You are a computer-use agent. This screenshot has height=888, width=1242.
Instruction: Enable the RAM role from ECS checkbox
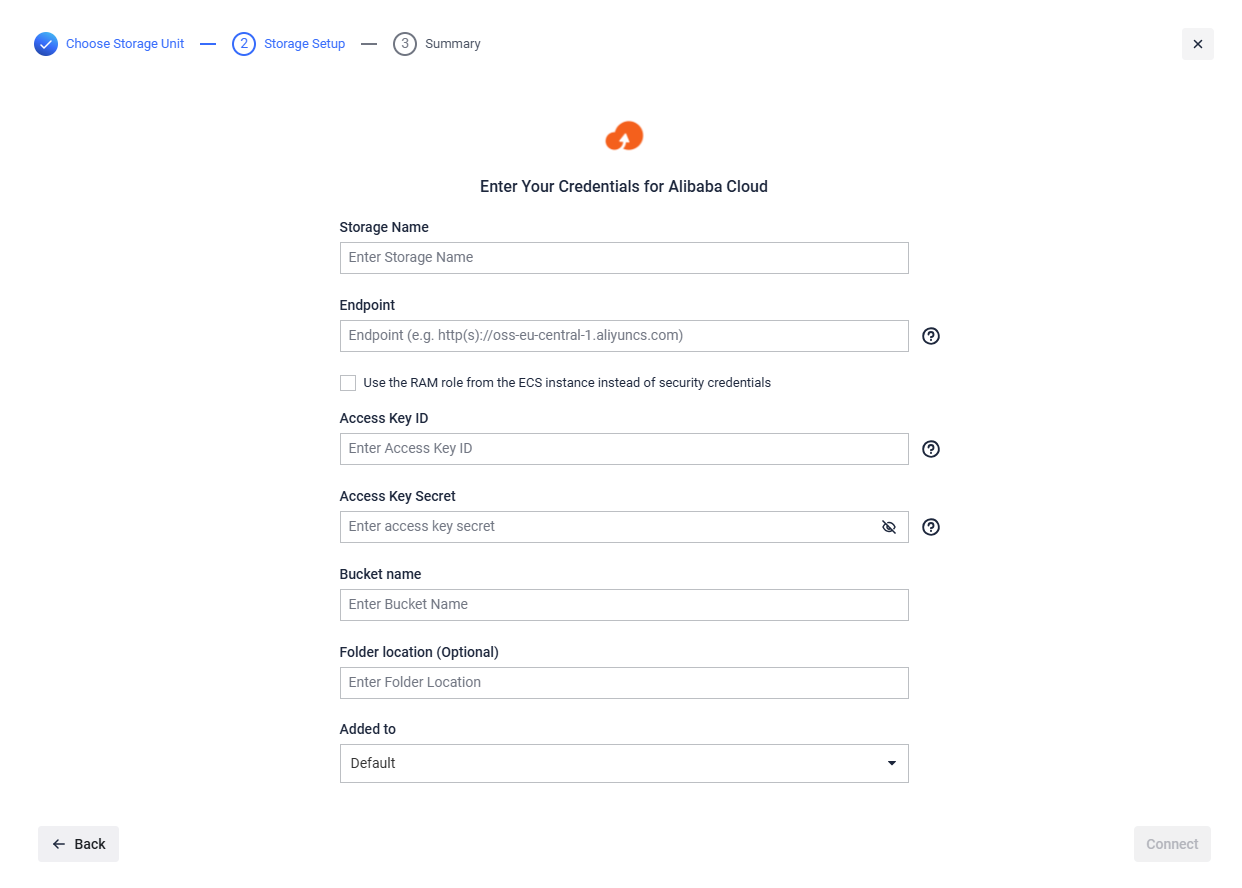click(348, 383)
